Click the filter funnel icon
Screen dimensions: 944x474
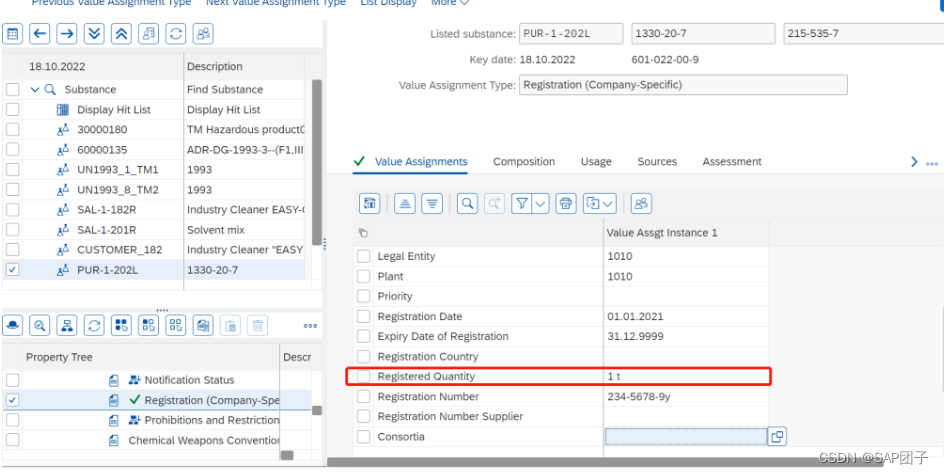[x=522, y=204]
